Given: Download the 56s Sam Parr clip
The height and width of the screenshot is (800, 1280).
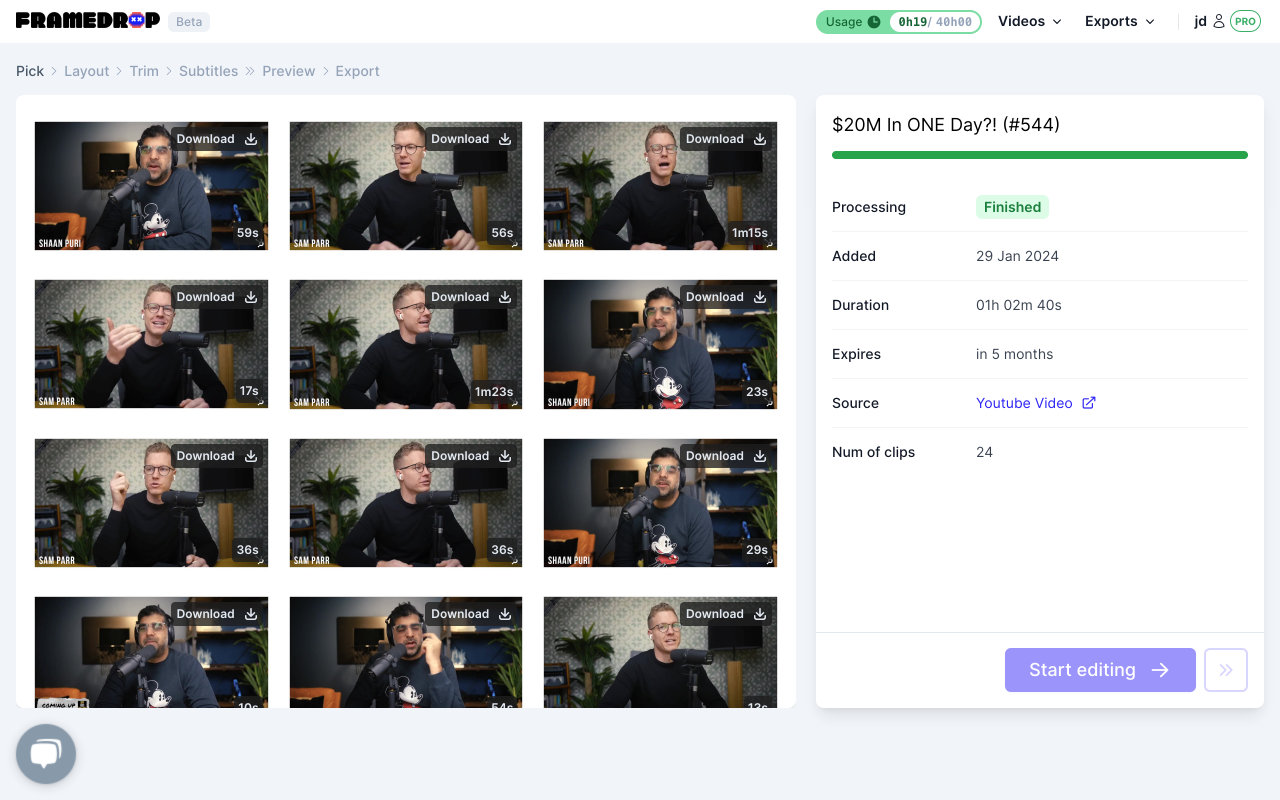Looking at the screenshot, I should pos(472,139).
